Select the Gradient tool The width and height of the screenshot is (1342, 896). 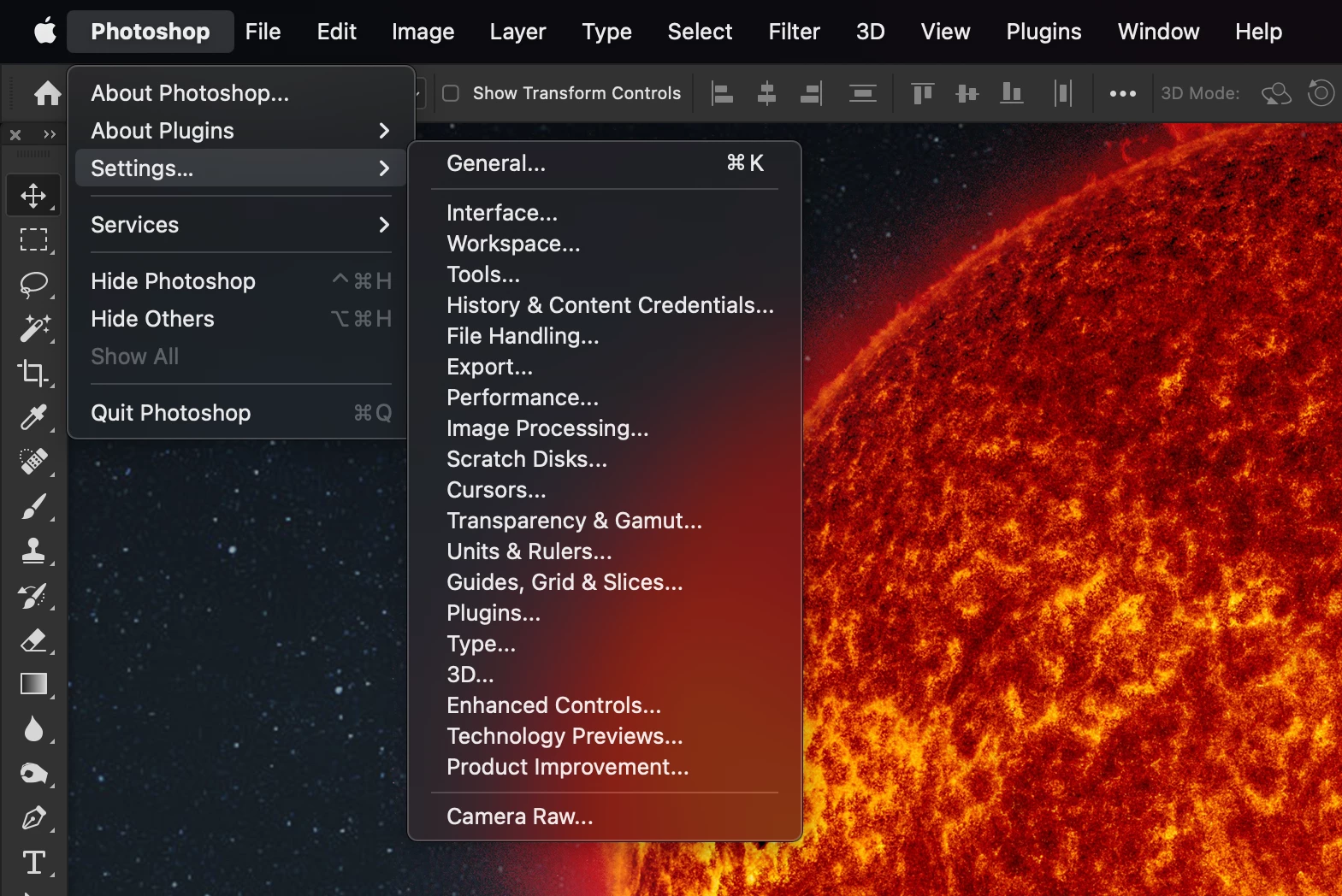click(x=33, y=684)
